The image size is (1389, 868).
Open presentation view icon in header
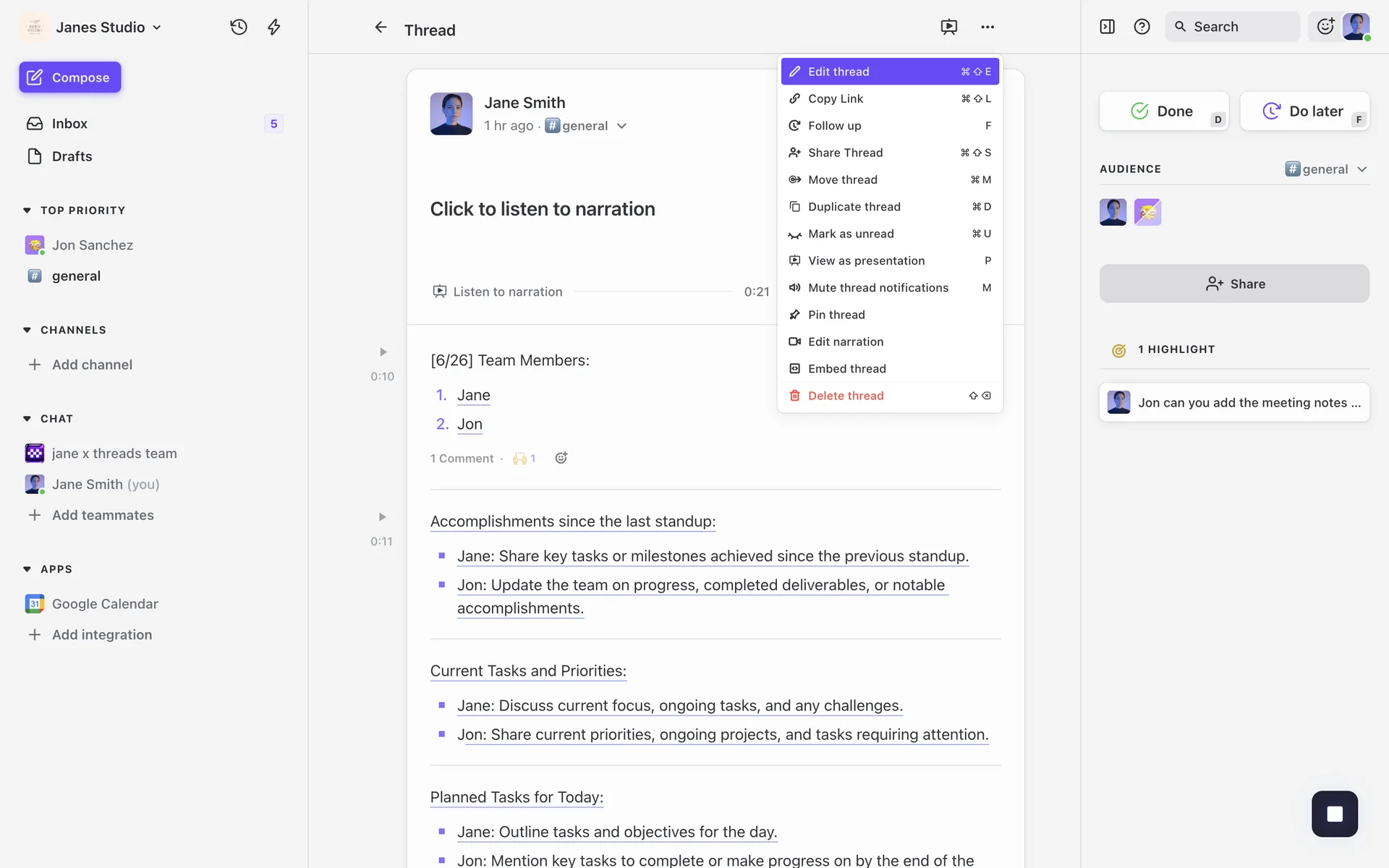[x=948, y=27]
